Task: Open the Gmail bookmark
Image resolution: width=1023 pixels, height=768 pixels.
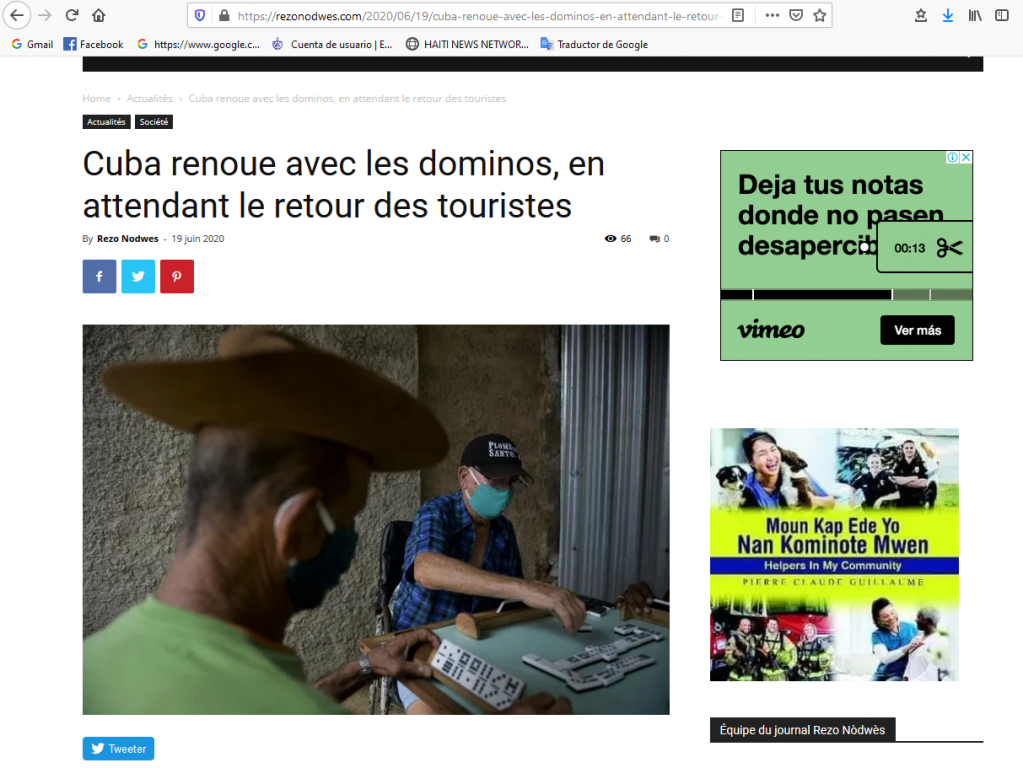Action: pyautogui.click(x=32, y=44)
